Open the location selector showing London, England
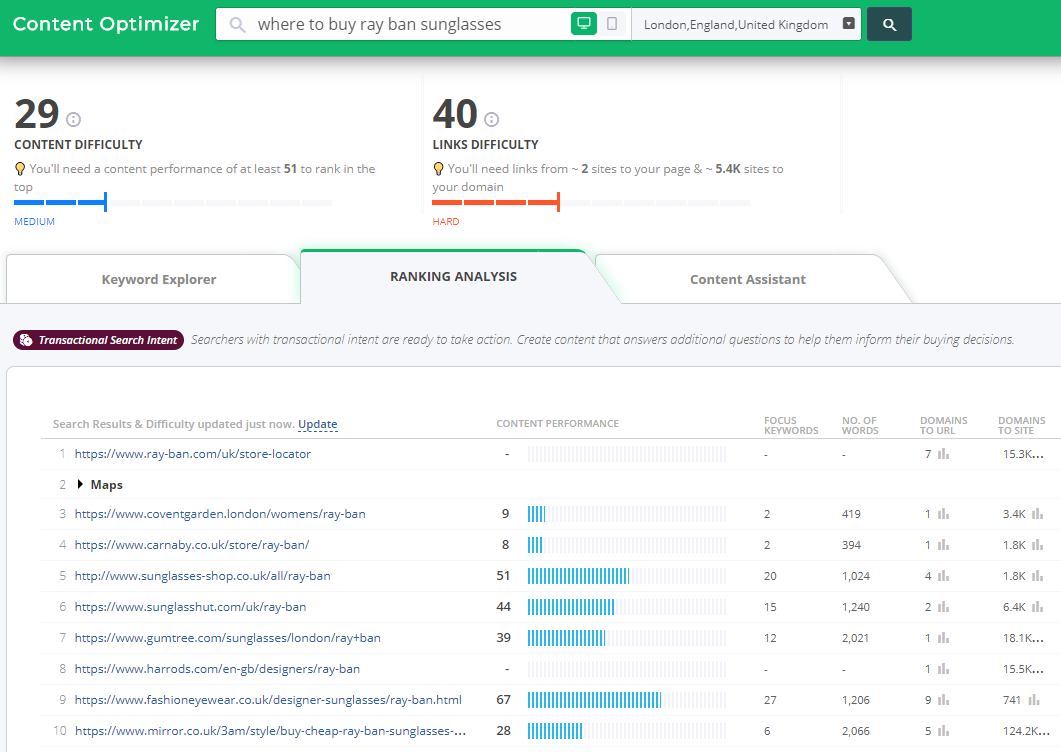Viewport: 1061px width, 752px height. [x=740, y=23]
